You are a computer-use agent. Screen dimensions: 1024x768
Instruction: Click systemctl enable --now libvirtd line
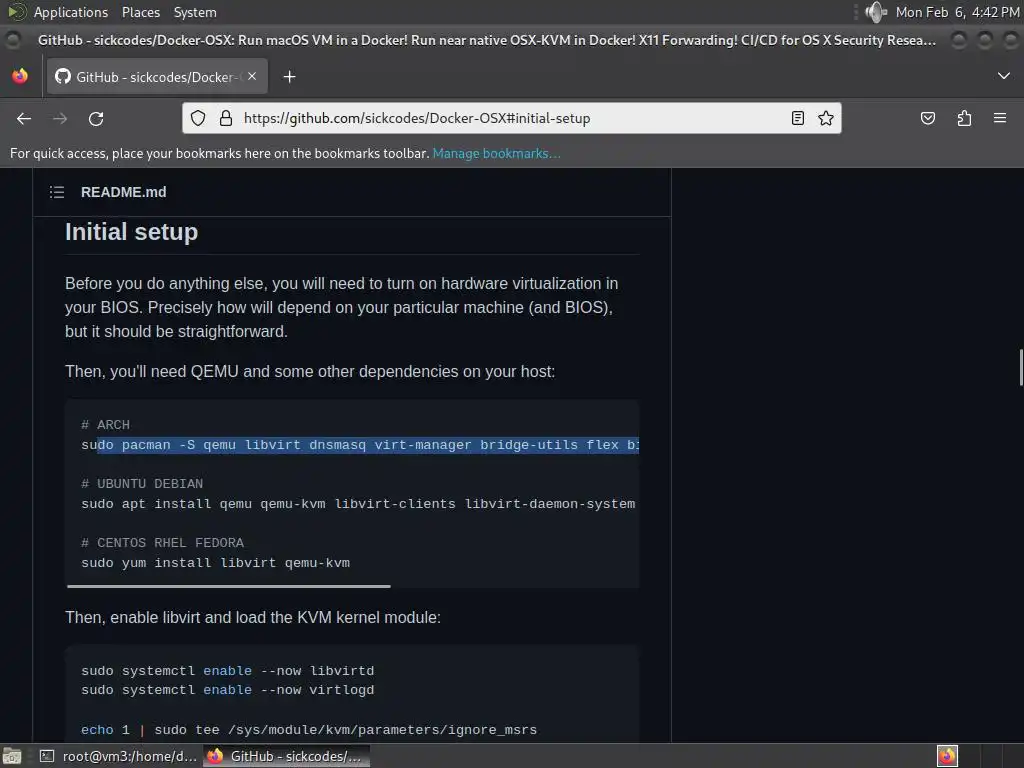click(227, 671)
